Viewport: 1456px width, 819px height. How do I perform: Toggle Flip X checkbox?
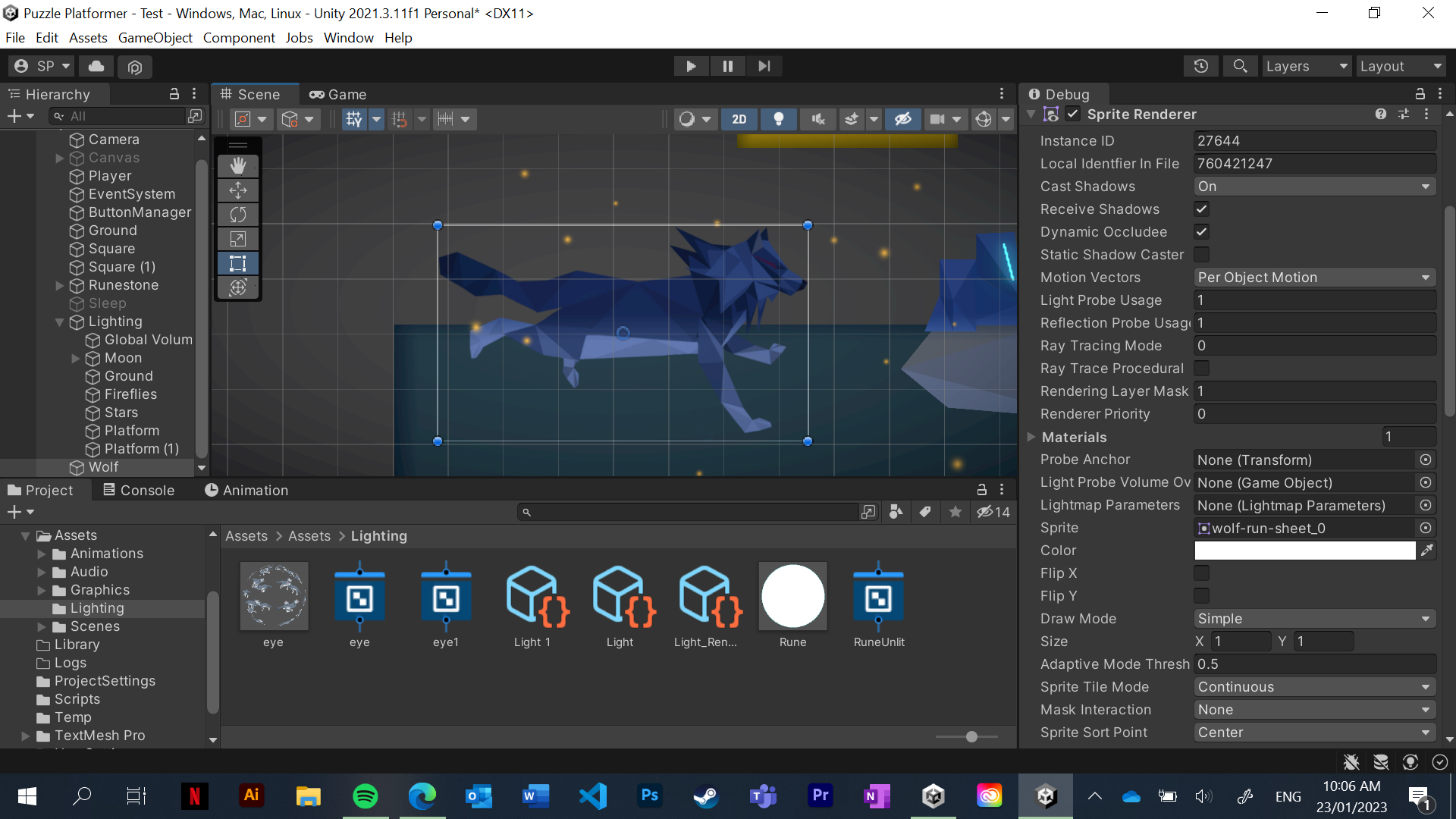[x=1202, y=573]
